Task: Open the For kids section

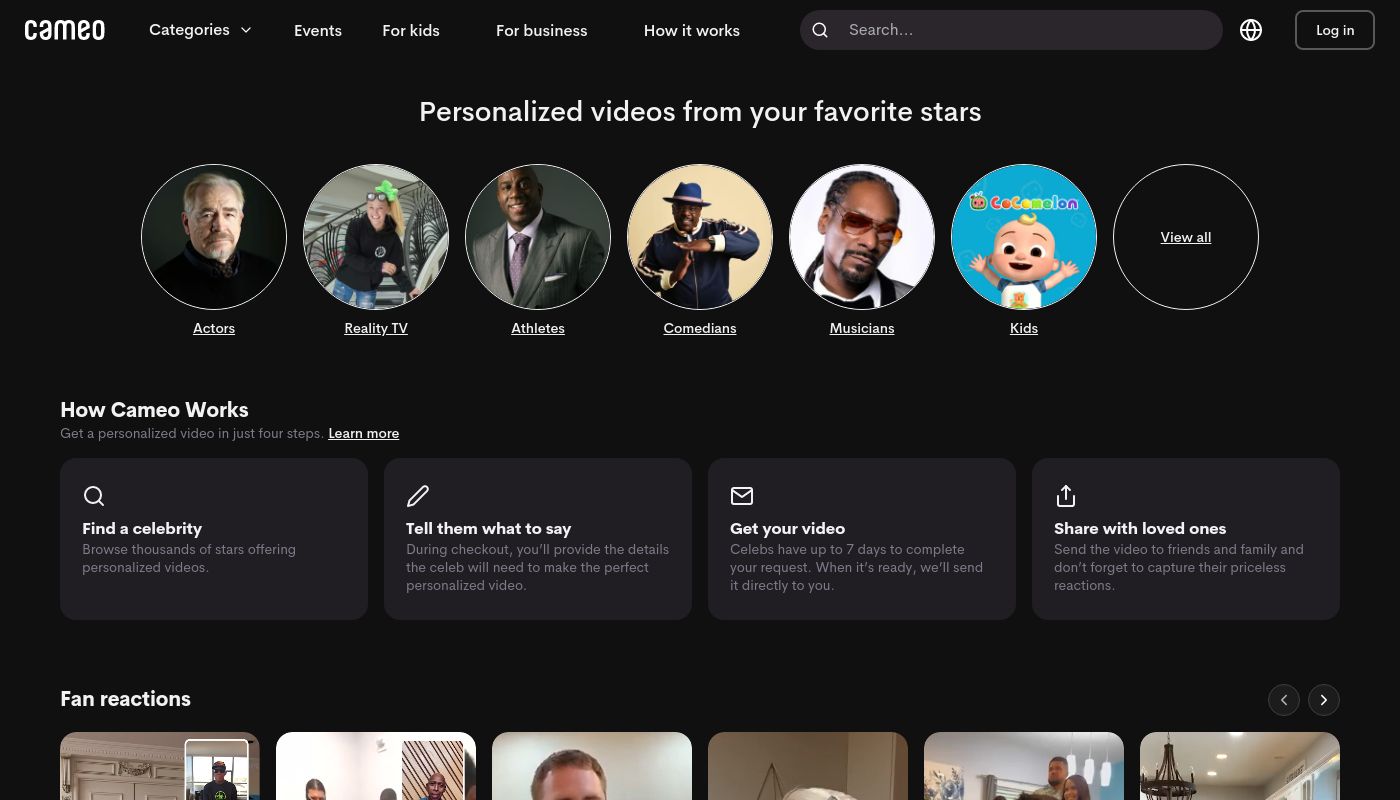Action: (411, 30)
